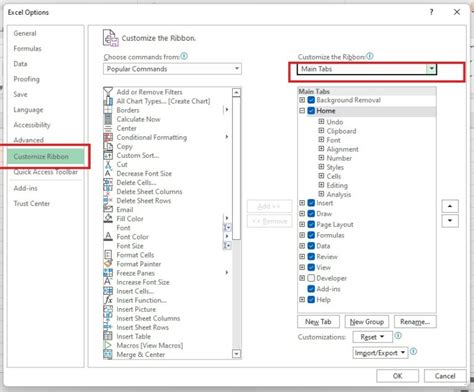Enable the Developer tab checkbox

point(311,278)
